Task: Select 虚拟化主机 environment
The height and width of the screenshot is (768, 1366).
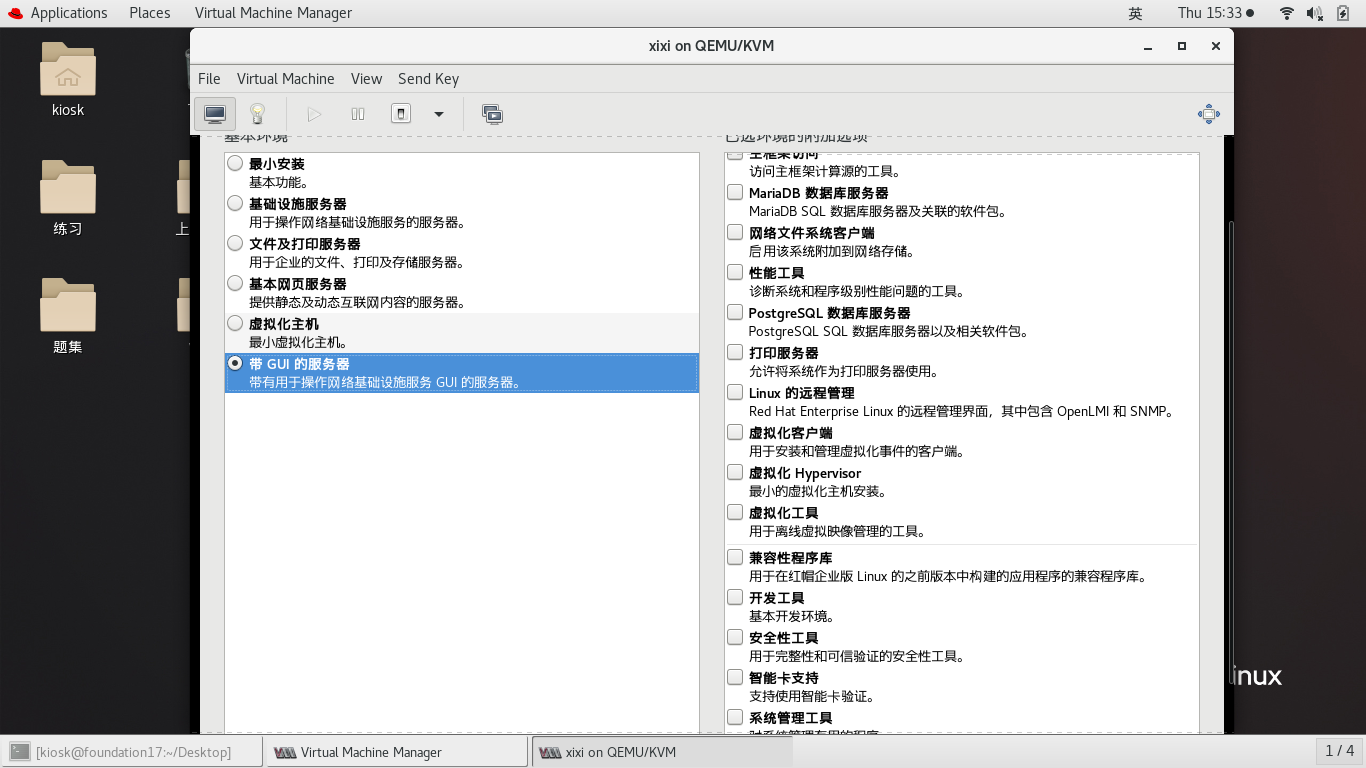Action: click(x=235, y=323)
